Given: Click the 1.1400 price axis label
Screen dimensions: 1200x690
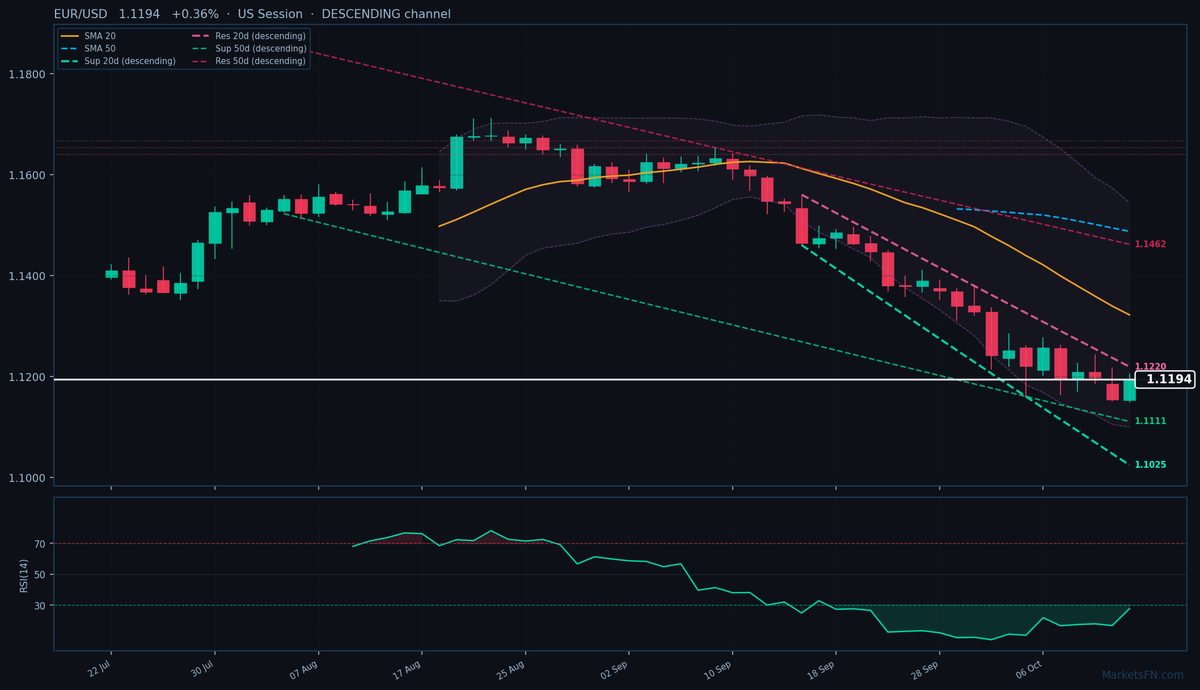Looking at the screenshot, I should click(26, 277).
